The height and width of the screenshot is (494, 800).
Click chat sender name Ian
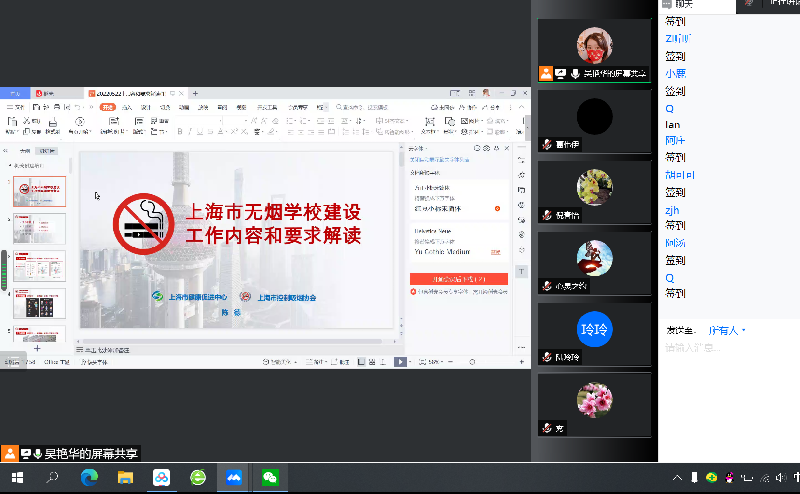pos(672,125)
